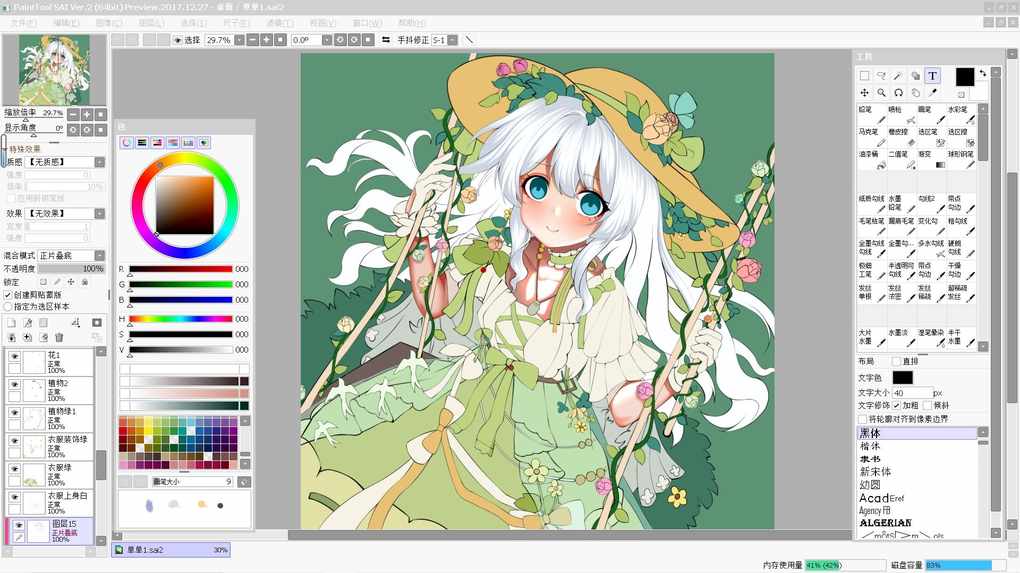
Task: Adjust the 不透明度 opacity slider
Action: click(71, 269)
